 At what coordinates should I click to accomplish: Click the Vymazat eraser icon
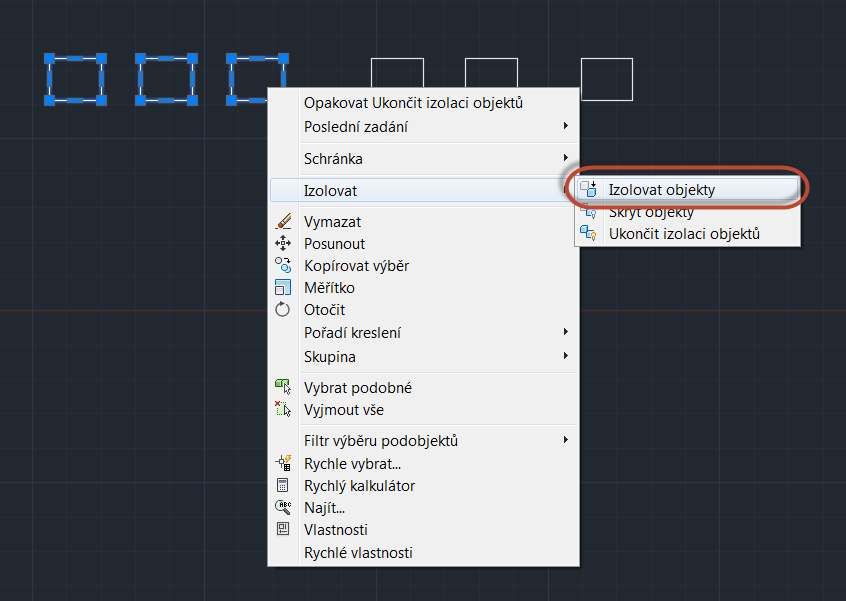click(x=283, y=222)
